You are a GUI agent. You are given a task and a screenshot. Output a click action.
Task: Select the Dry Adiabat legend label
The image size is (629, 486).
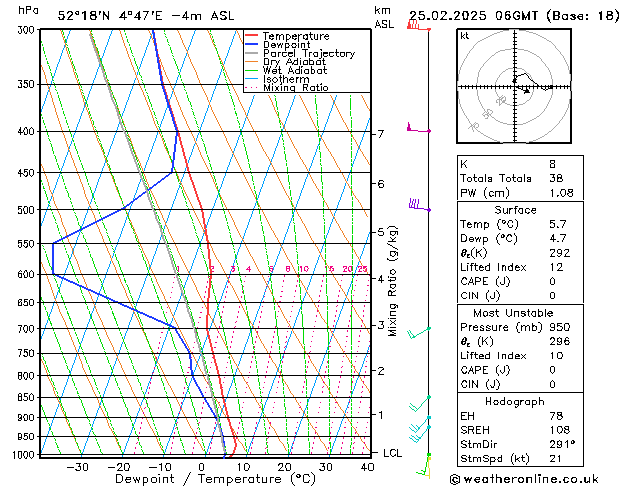point(294,62)
